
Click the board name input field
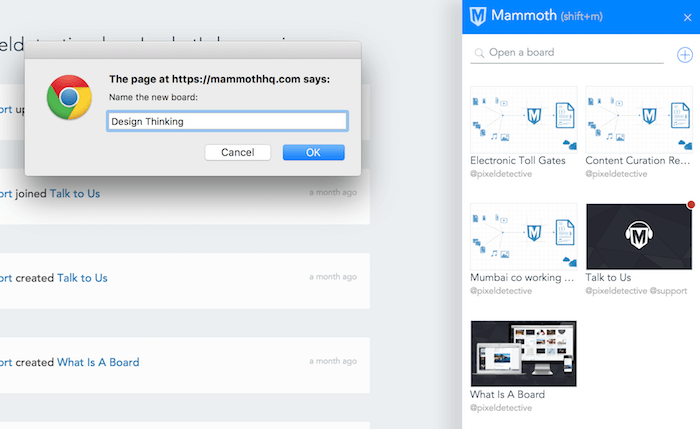click(227, 121)
